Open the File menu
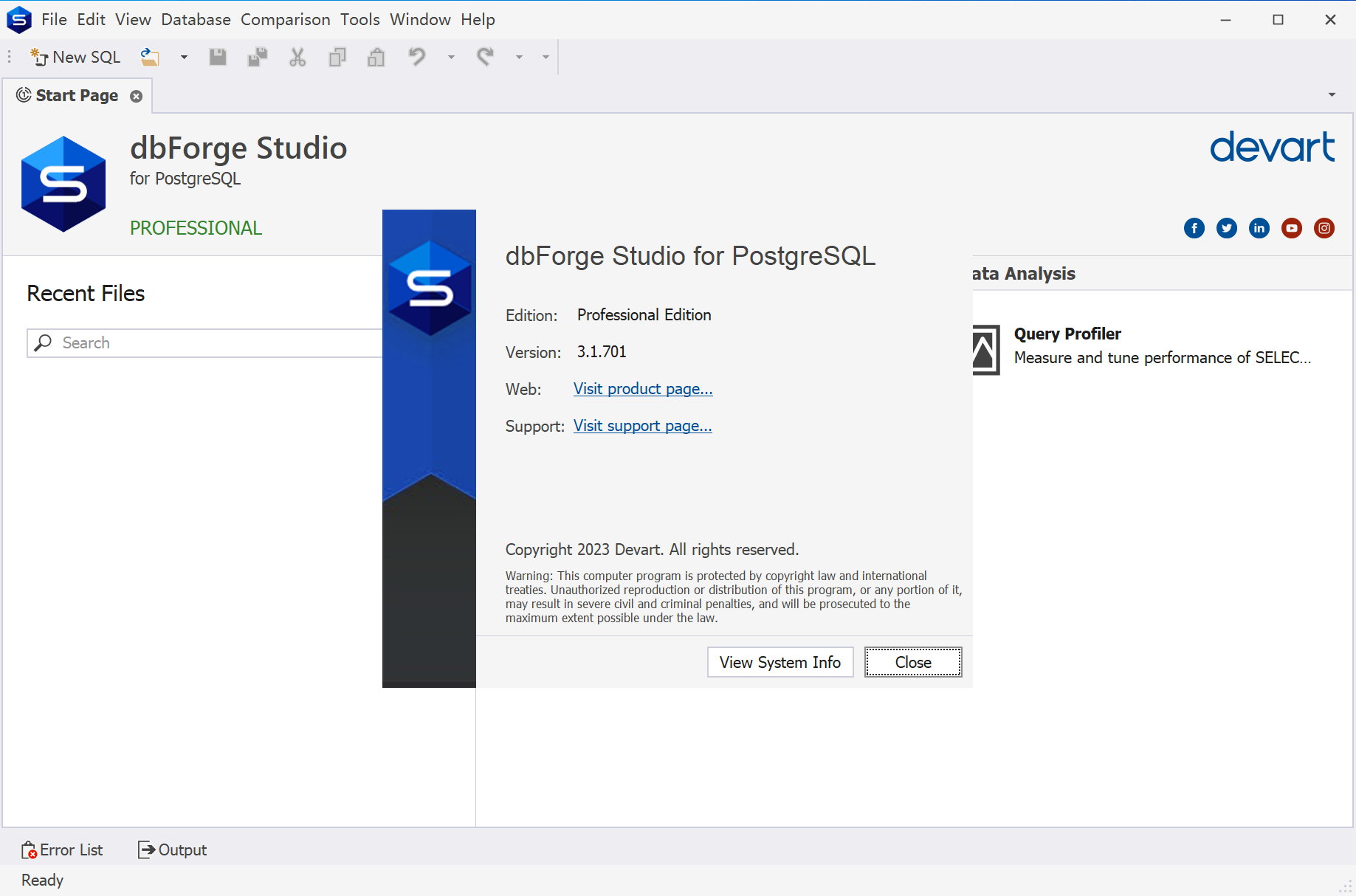1356x896 pixels. click(54, 20)
